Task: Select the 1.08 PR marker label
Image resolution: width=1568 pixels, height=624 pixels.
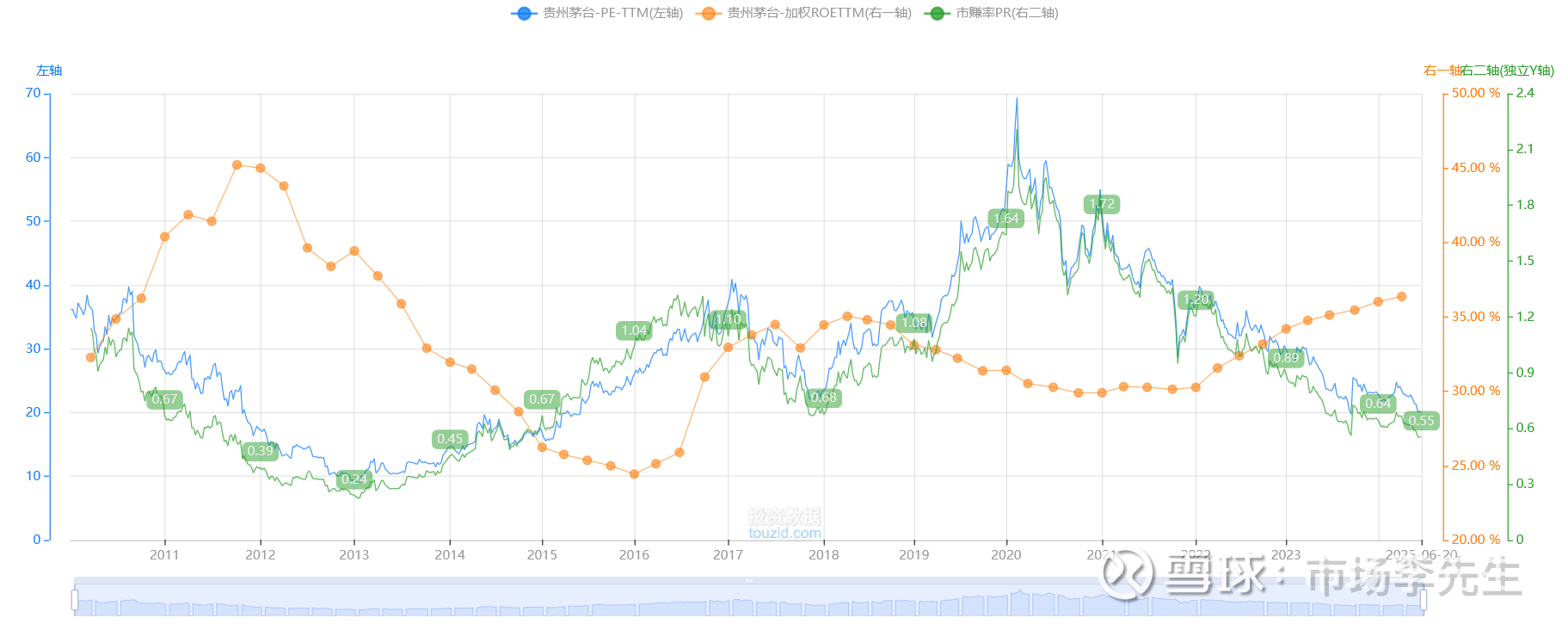Action: pos(913,322)
